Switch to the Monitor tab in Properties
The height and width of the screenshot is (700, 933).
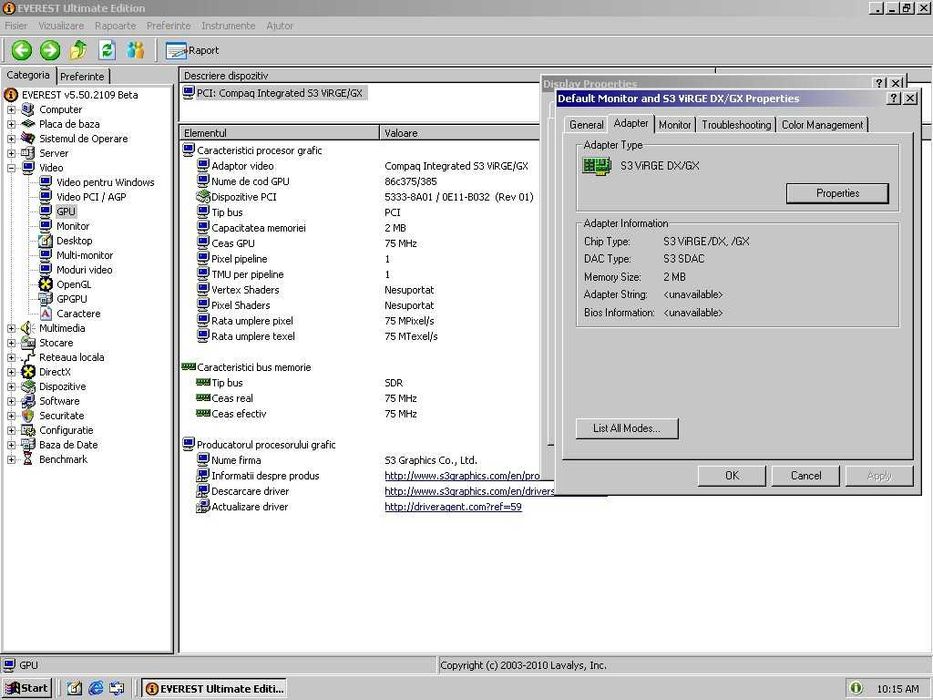point(675,124)
